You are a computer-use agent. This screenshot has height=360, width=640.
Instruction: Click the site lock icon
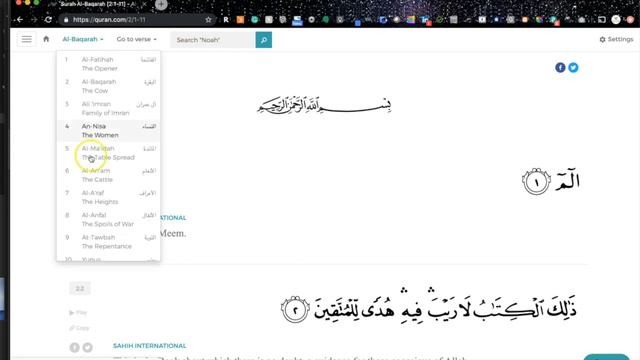tap(66, 19)
